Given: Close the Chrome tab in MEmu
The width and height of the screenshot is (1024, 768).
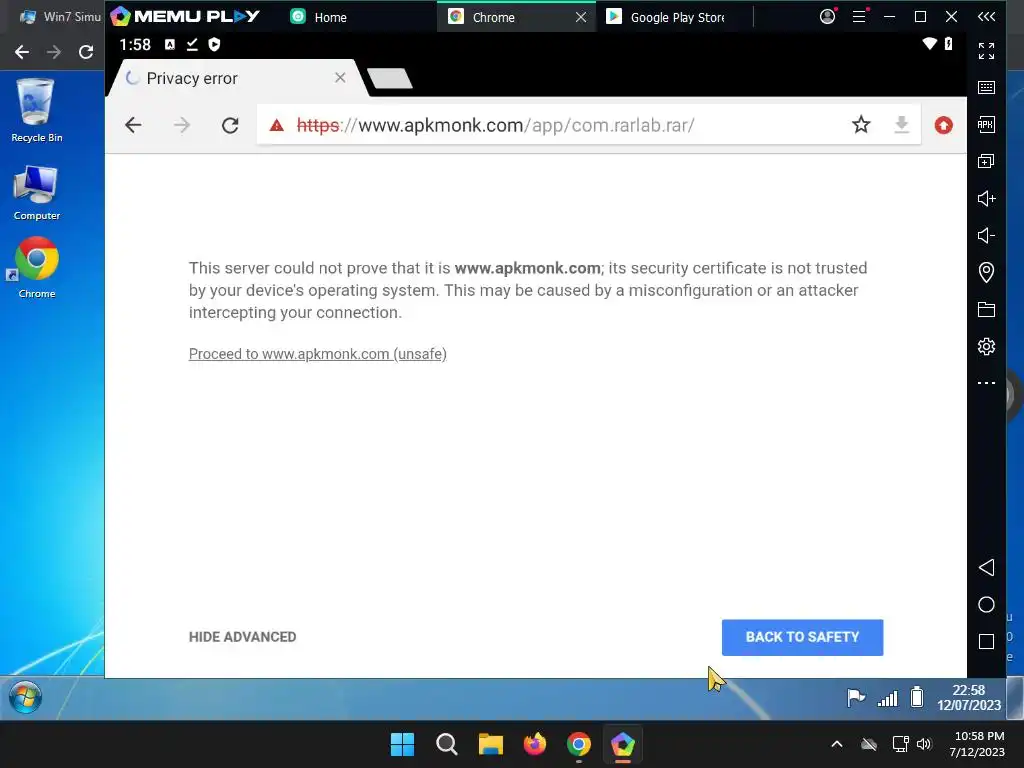Looking at the screenshot, I should [x=581, y=17].
